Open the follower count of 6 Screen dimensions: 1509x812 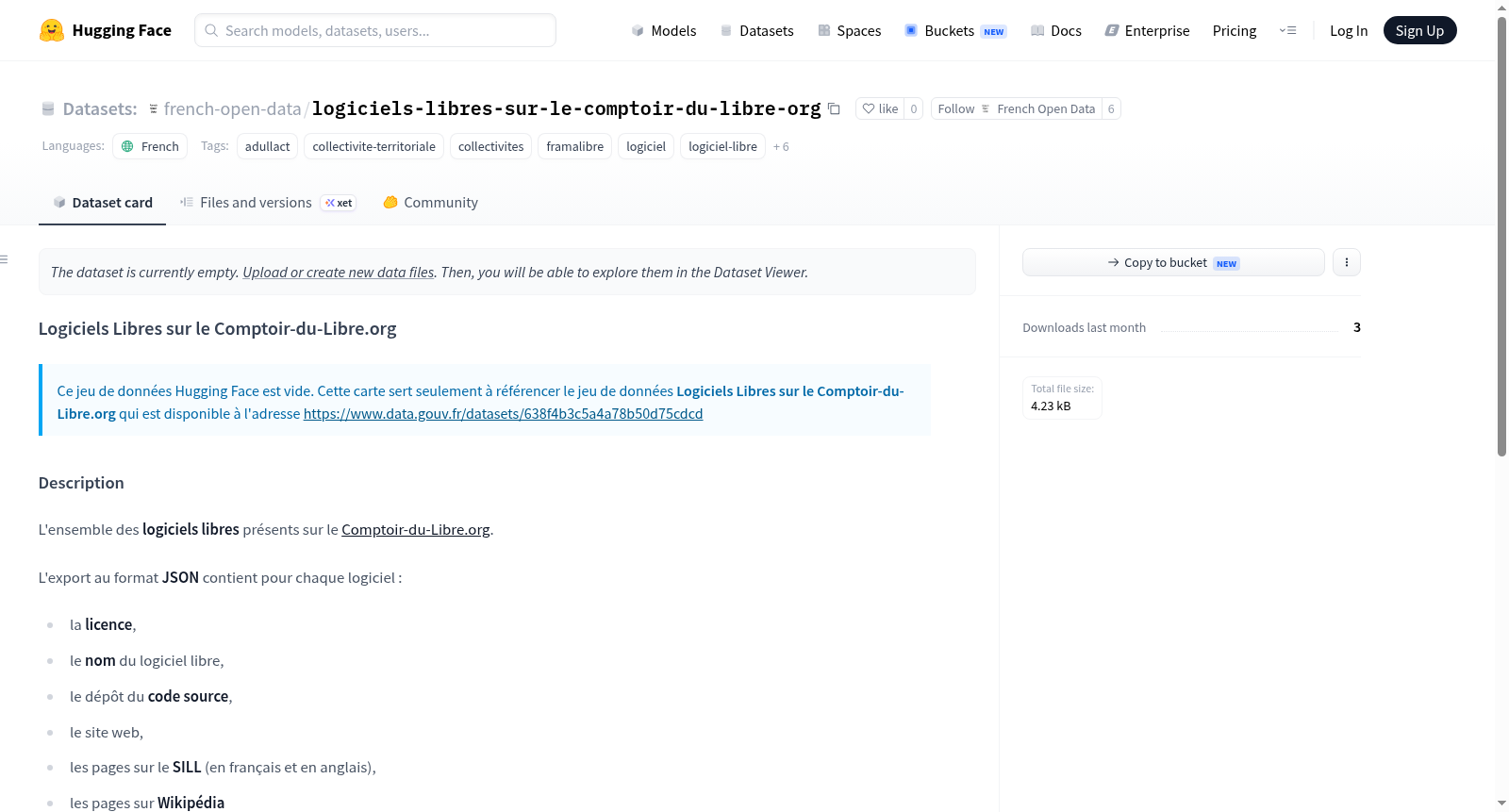1111,109
